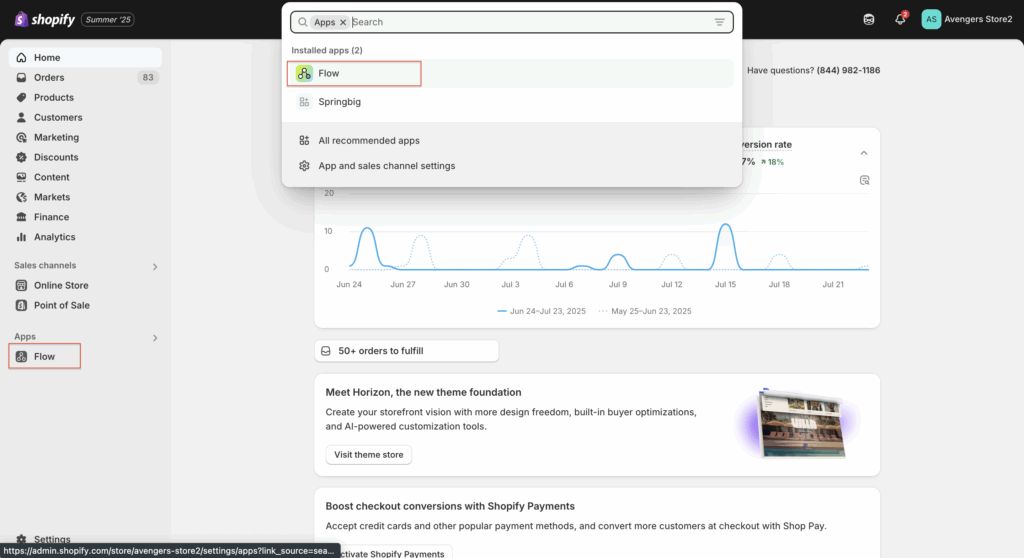Open Orders in sidebar

click(x=85, y=77)
